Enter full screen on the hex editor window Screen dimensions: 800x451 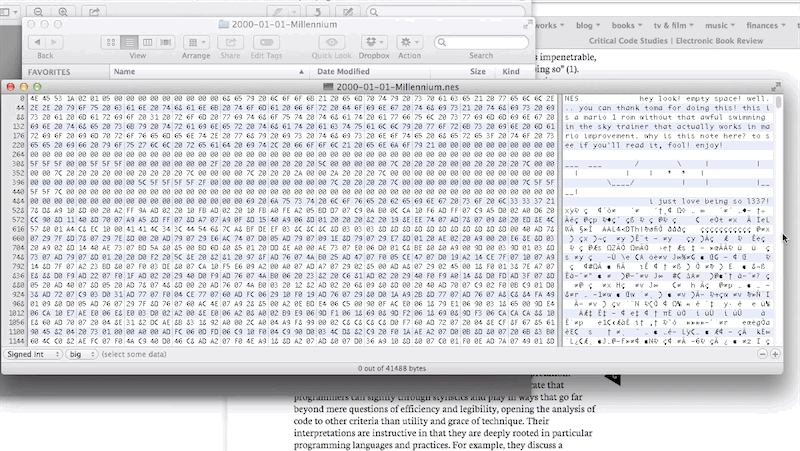pyautogui.click(x=777, y=88)
